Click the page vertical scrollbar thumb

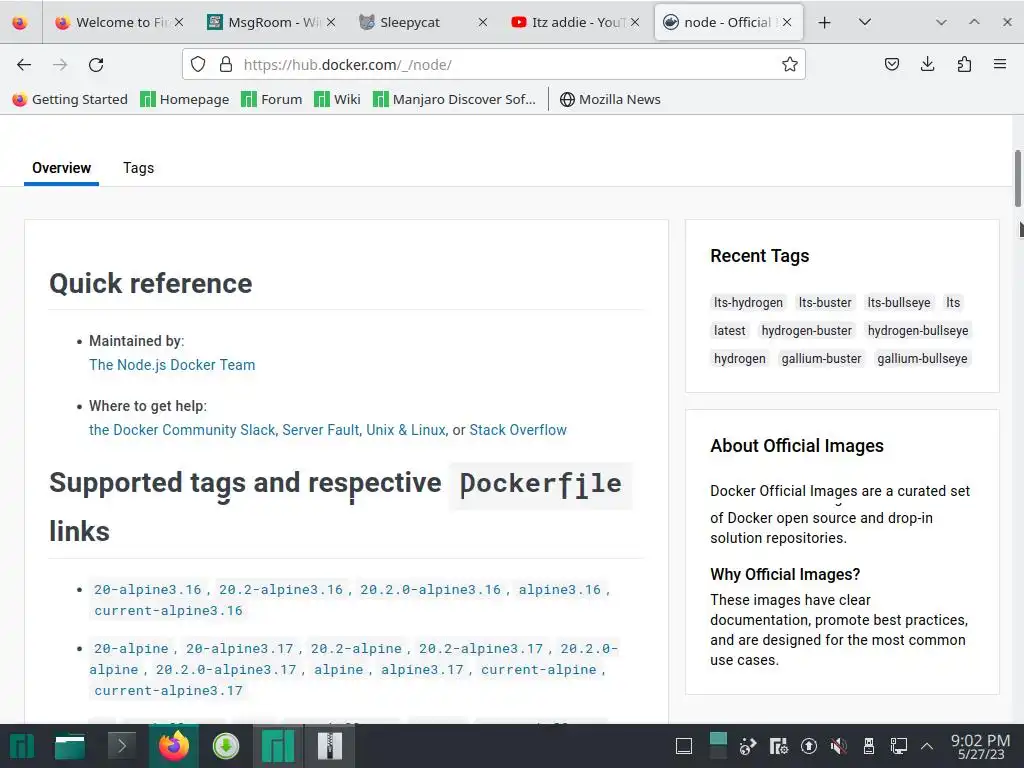click(1017, 178)
